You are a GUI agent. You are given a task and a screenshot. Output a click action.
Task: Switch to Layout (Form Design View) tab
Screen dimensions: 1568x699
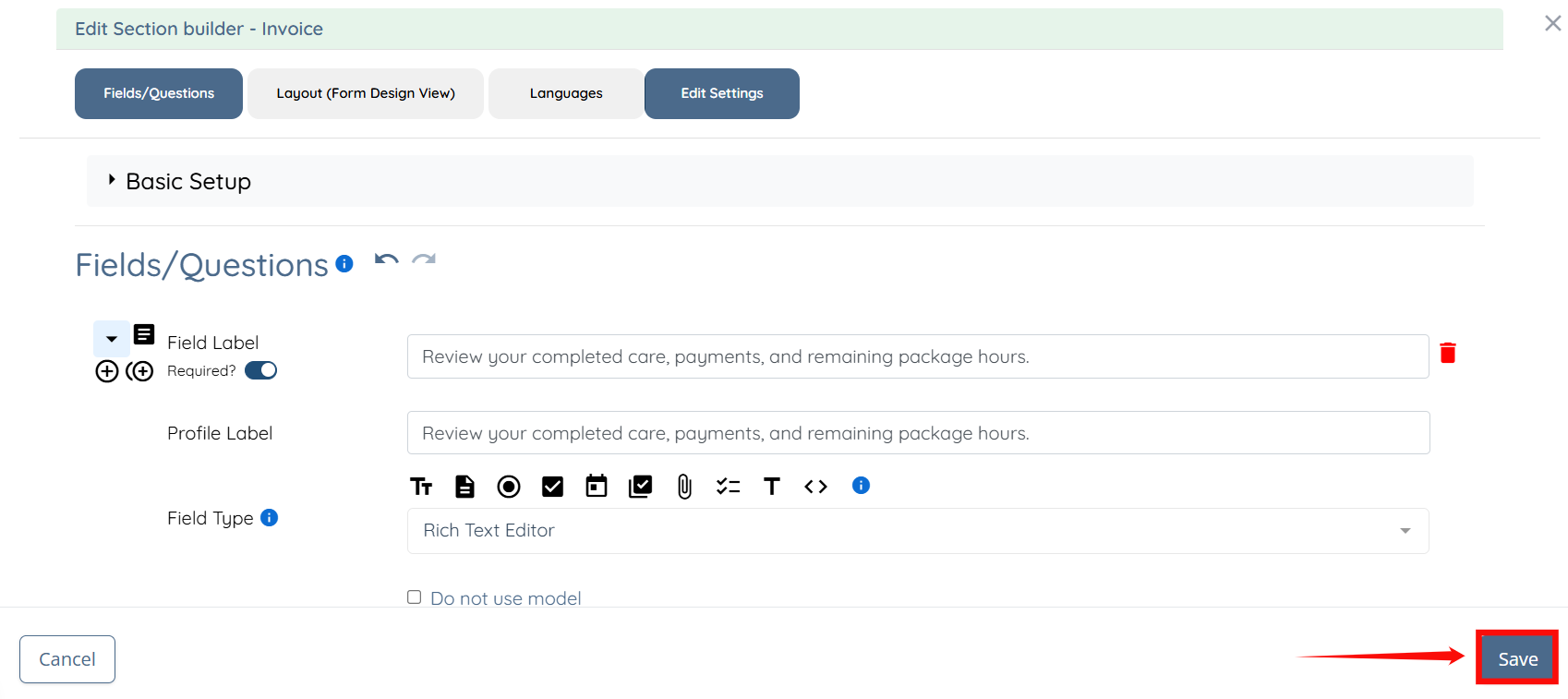click(x=366, y=93)
